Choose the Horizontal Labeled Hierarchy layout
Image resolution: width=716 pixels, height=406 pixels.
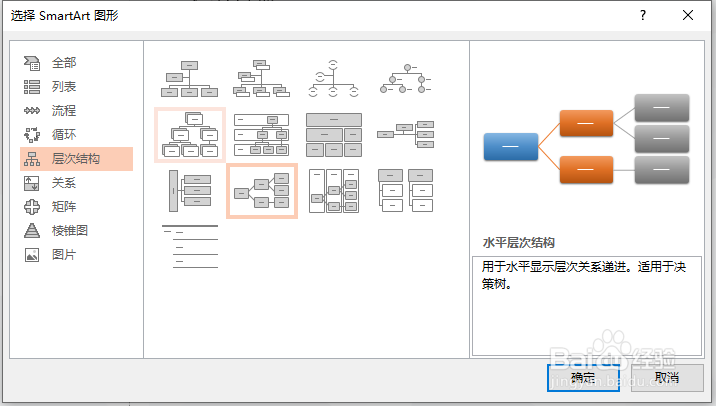(334, 191)
